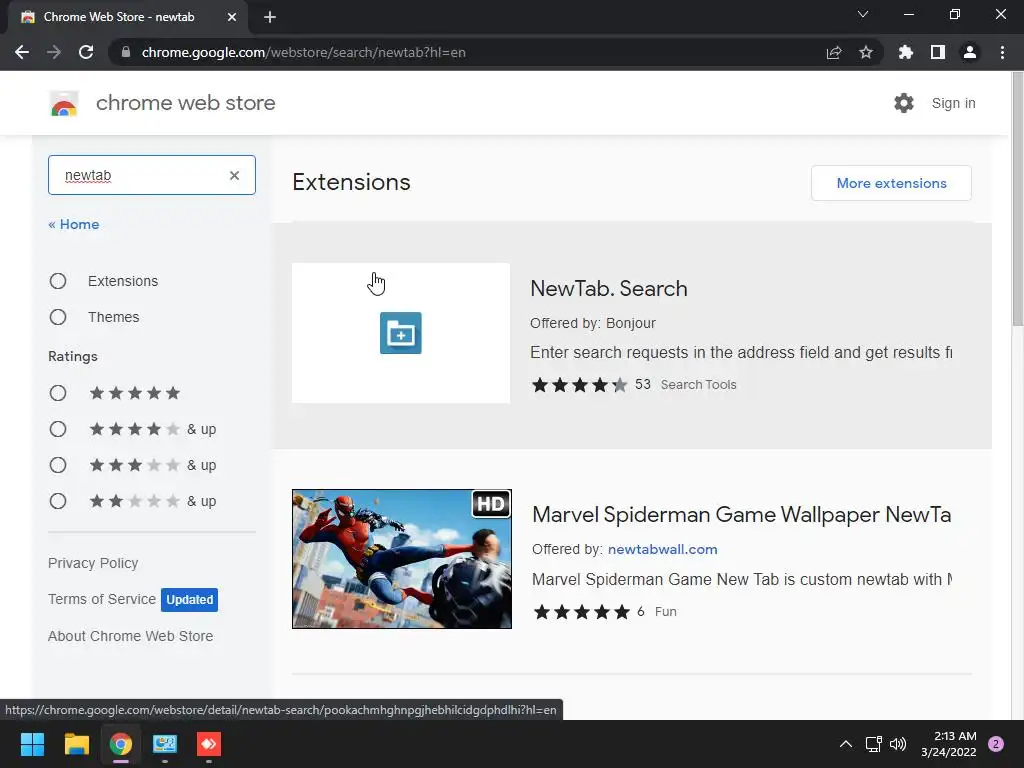Click More extensions button
This screenshot has width=1024, height=768.
coord(891,183)
